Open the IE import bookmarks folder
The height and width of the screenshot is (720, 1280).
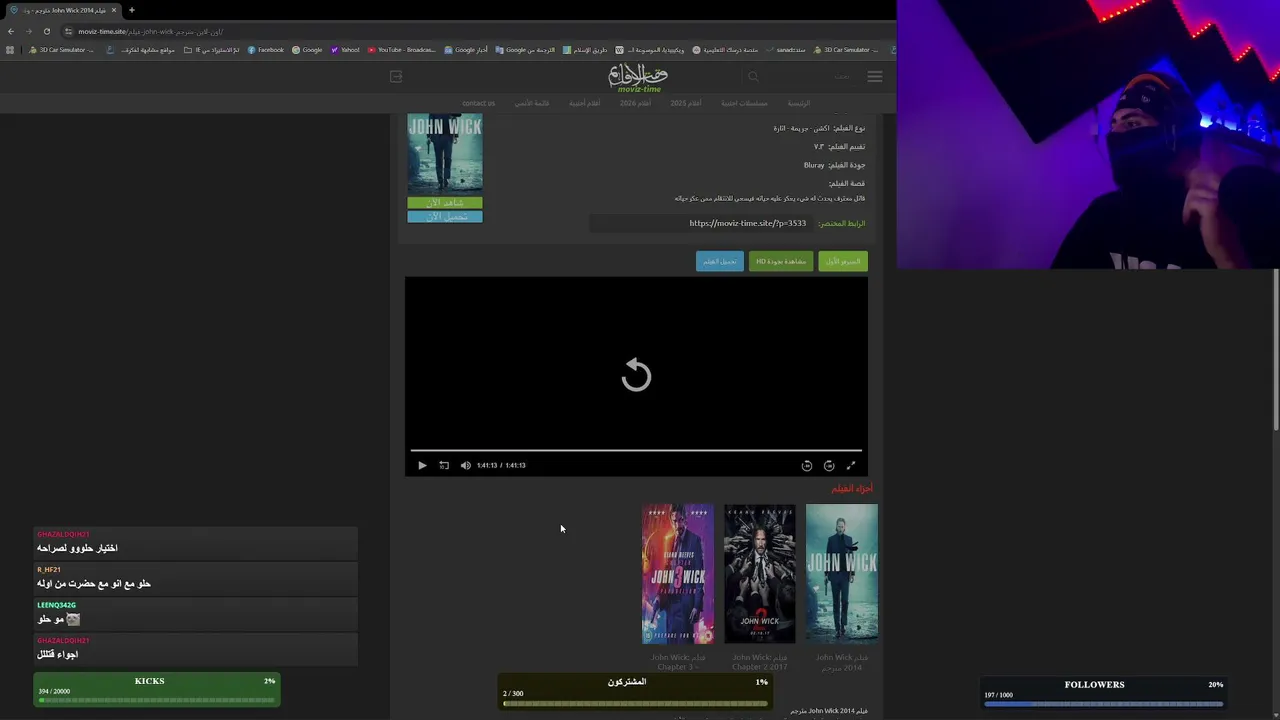point(212,50)
